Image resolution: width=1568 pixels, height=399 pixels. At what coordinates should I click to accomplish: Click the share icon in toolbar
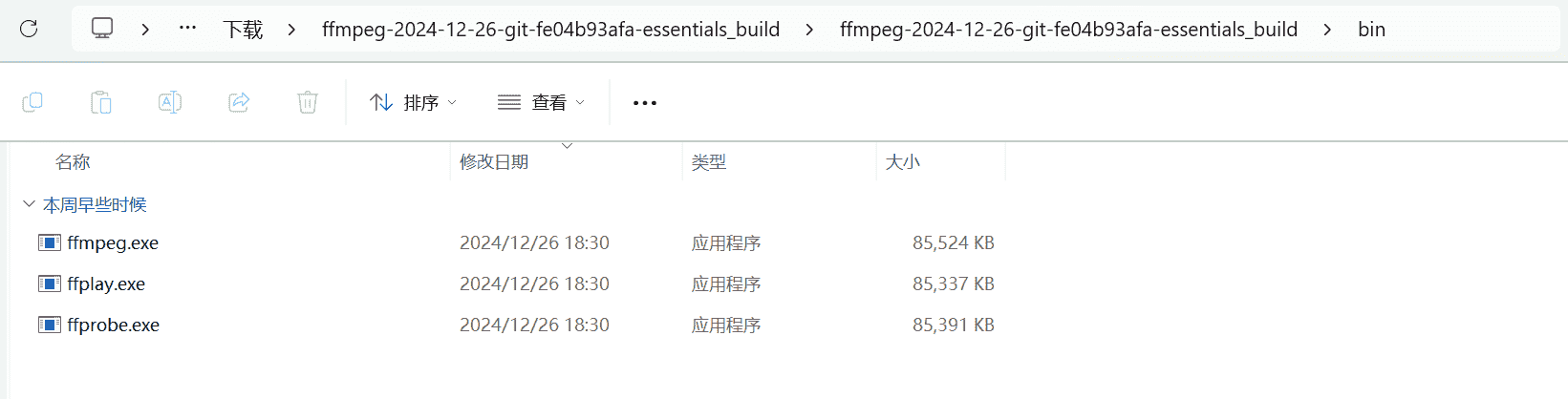[x=239, y=102]
